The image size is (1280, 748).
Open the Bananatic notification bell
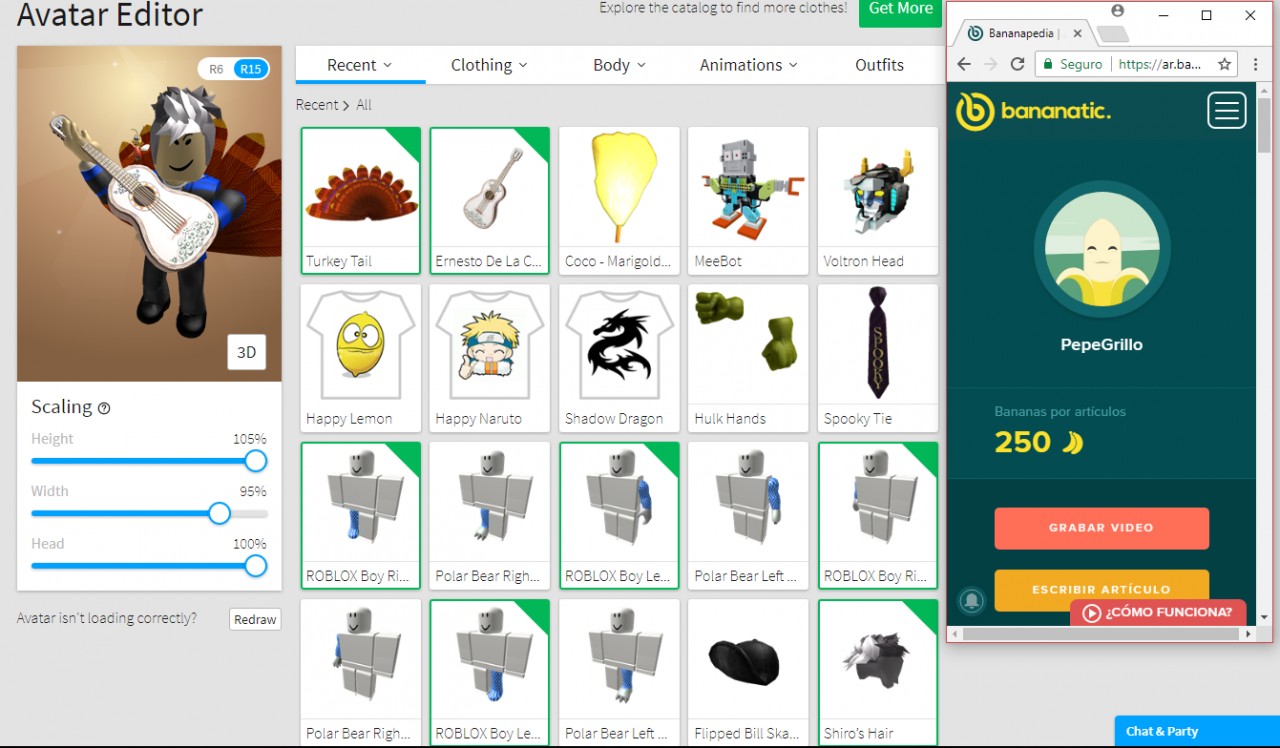[971, 600]
